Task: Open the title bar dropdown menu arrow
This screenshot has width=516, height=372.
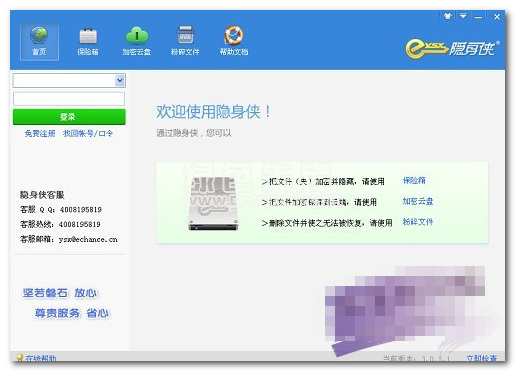Action: click(463, 16)
